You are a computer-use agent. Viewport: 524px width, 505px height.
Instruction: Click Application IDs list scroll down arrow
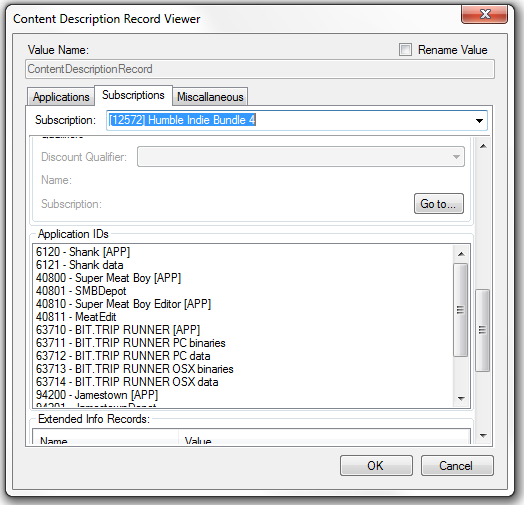pyautogui.click(x=461, y=398)
